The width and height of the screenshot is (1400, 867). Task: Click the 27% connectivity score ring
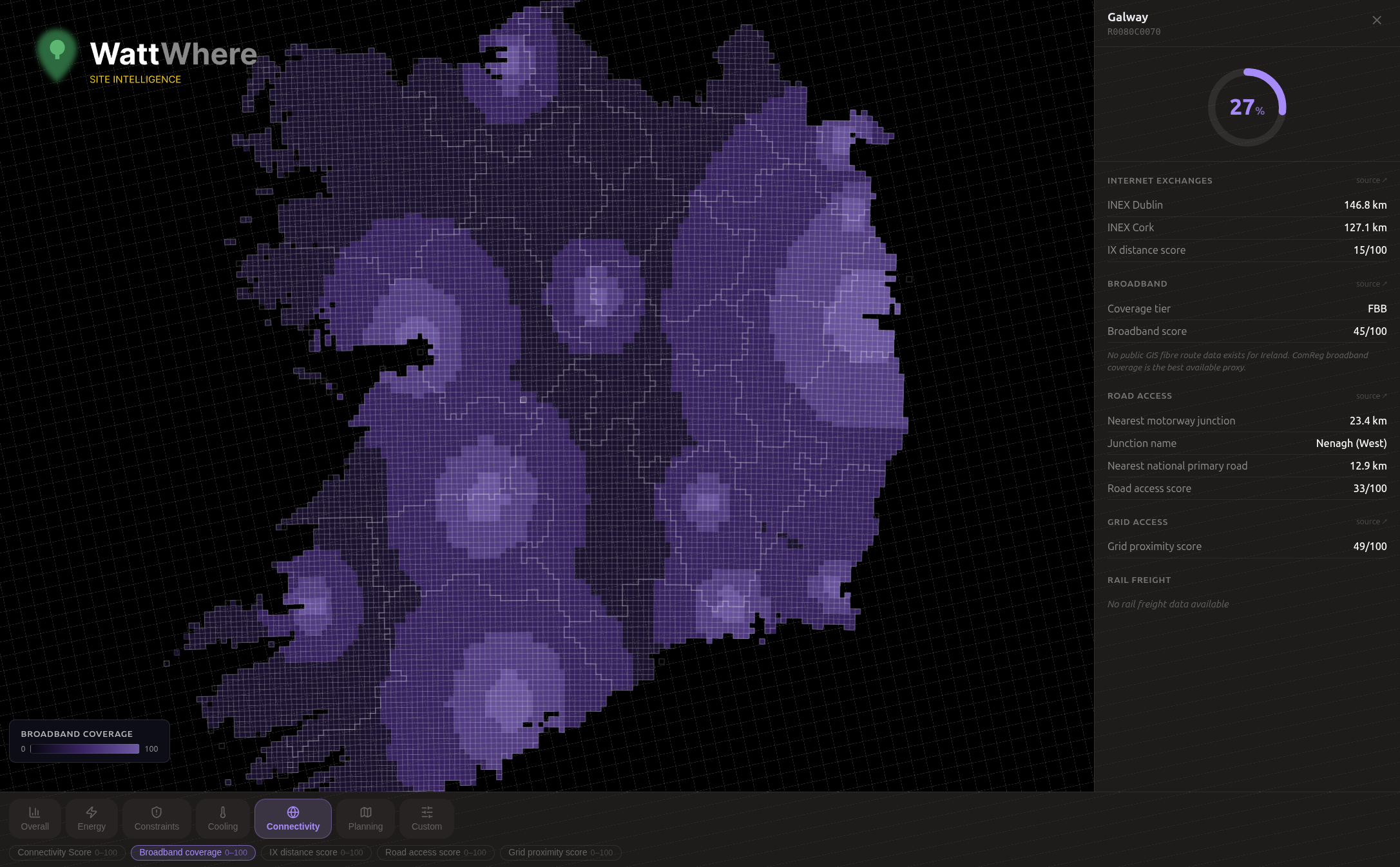tap(1247, 107)
